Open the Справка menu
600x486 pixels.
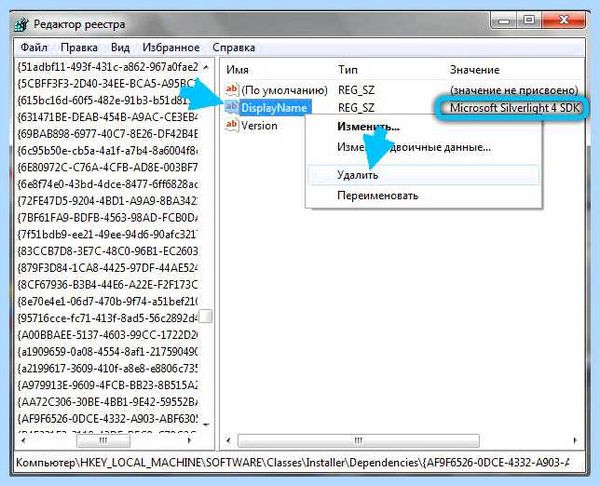234,47
